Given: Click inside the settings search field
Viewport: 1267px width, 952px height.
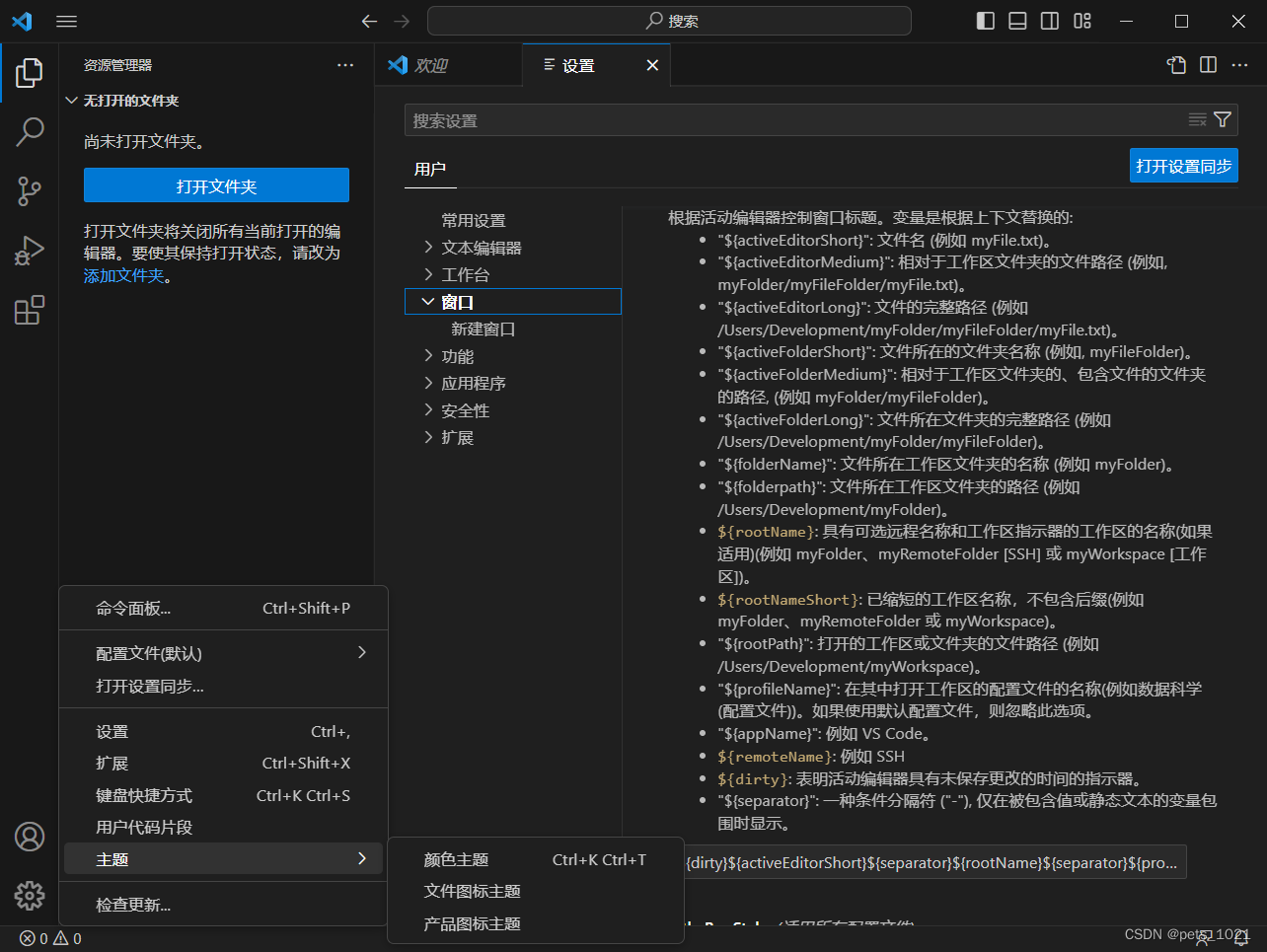Looking at the screenshot, I should [691, 119].
